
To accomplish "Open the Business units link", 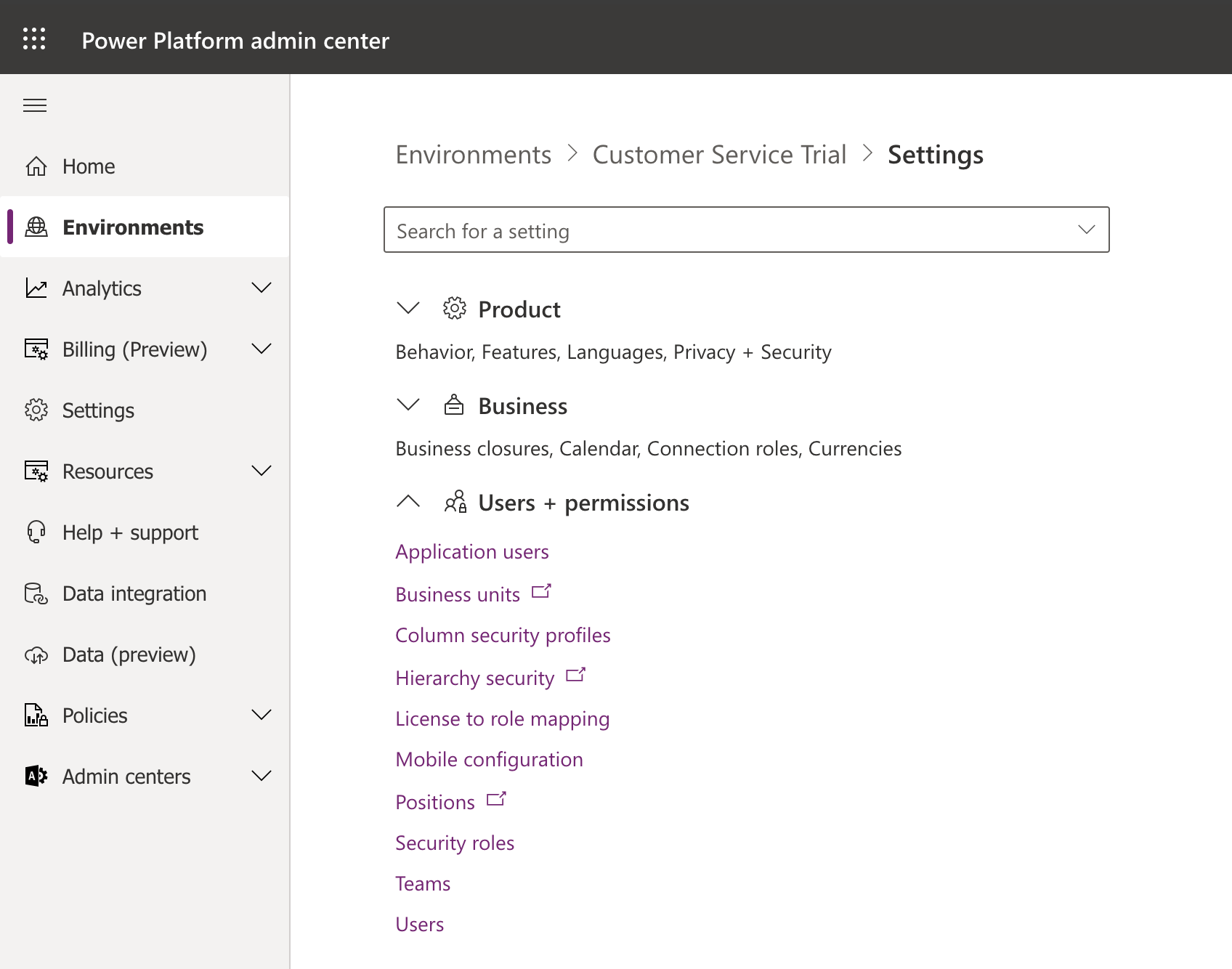I will coord(458,594).
